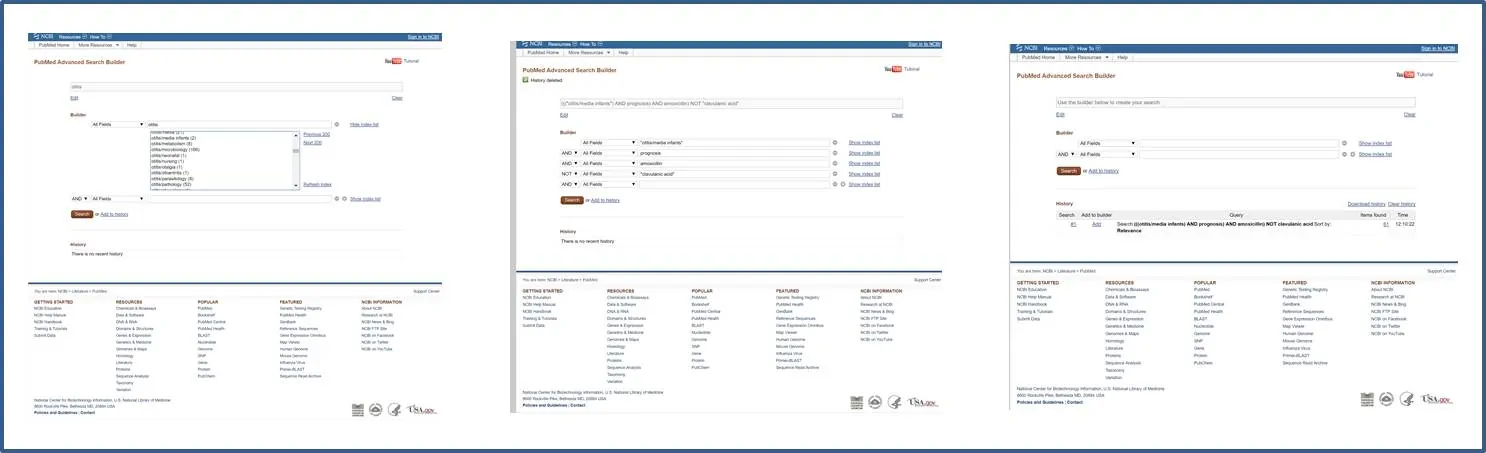Remove the 'amoxicillin' row via its minus icon

[835, 163]
